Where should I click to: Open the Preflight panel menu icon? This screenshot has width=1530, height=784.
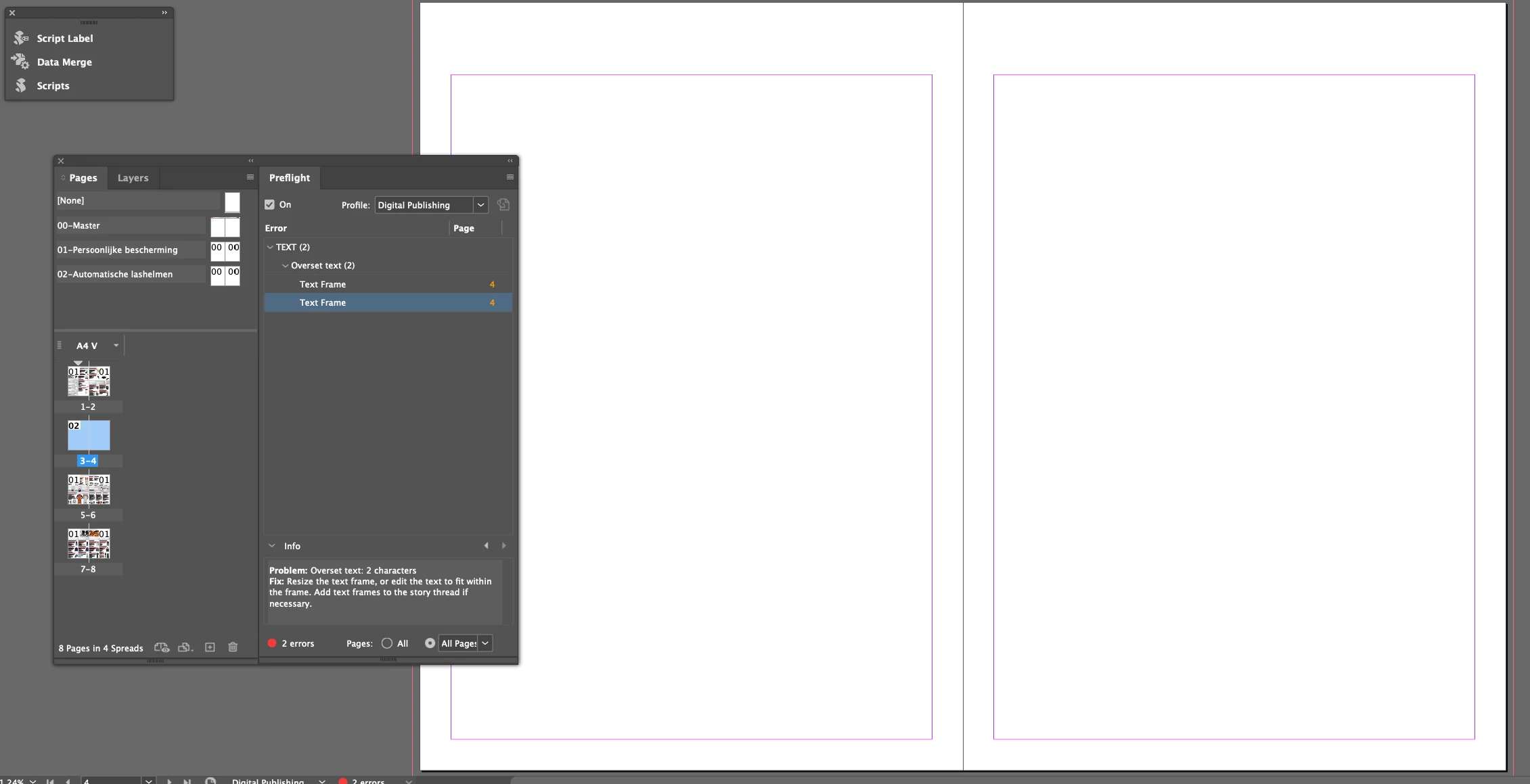tap(510, 177)
